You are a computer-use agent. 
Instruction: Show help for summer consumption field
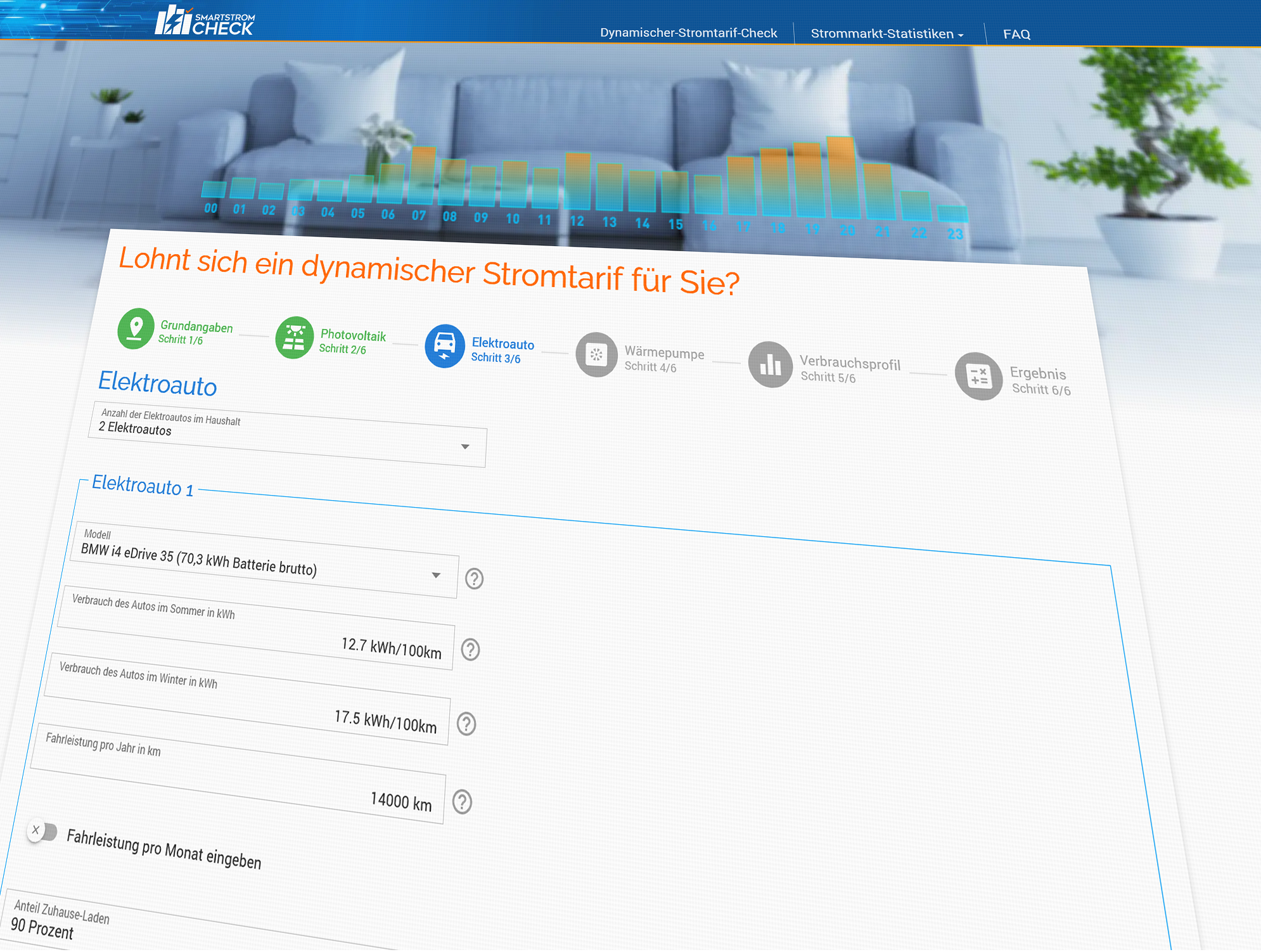(x=470, y=650)
